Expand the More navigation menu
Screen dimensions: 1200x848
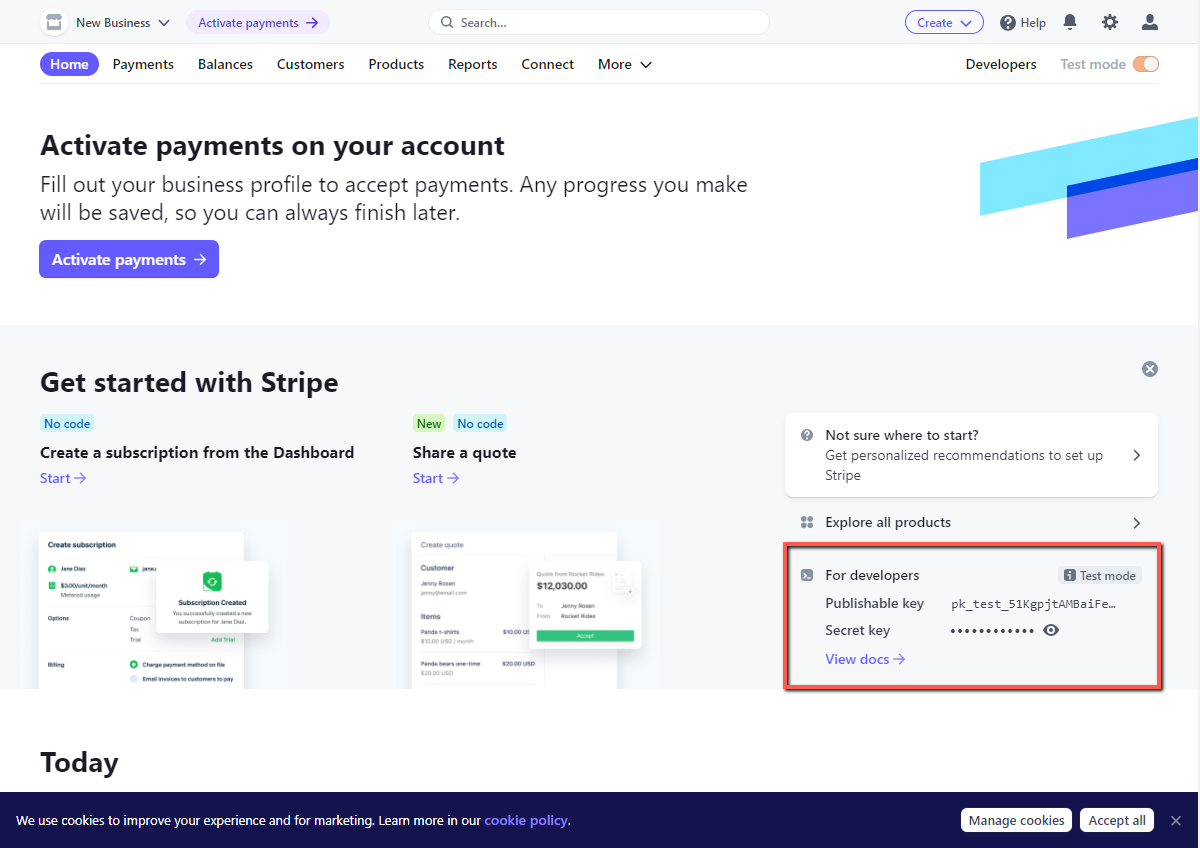623,64
